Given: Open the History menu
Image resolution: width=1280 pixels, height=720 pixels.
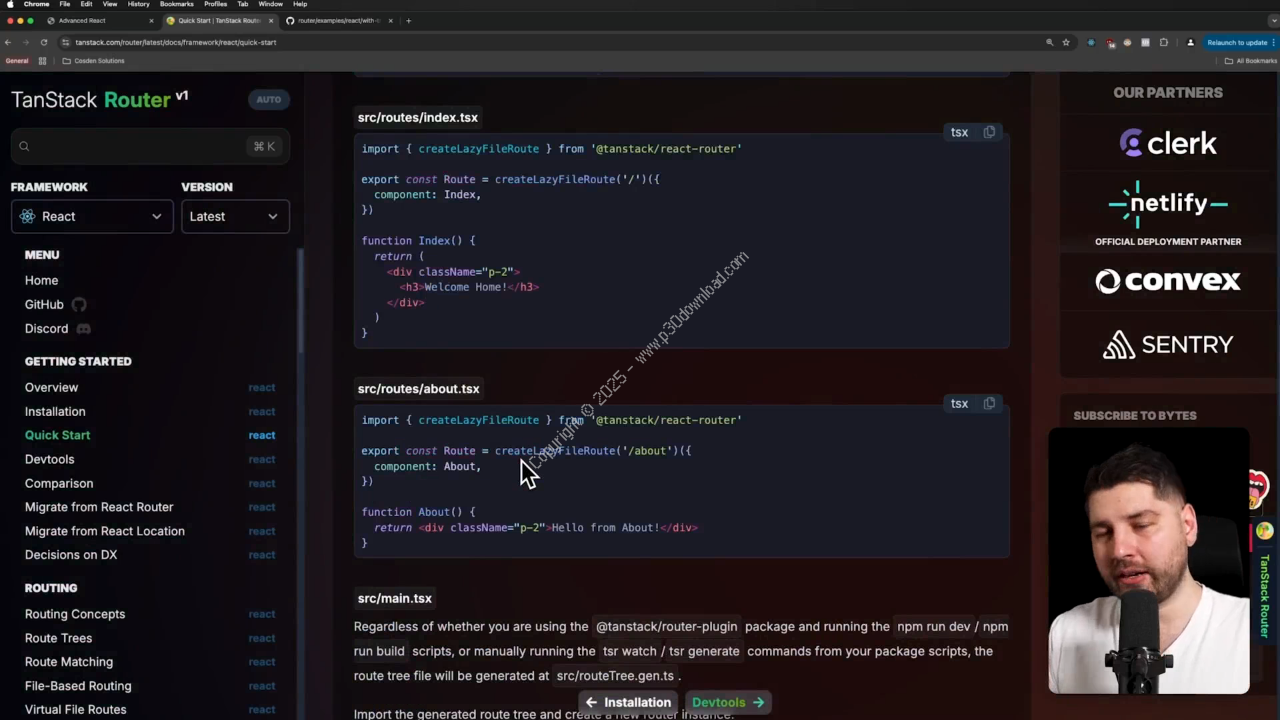Looking at the screenshot, I should (138, 4).
